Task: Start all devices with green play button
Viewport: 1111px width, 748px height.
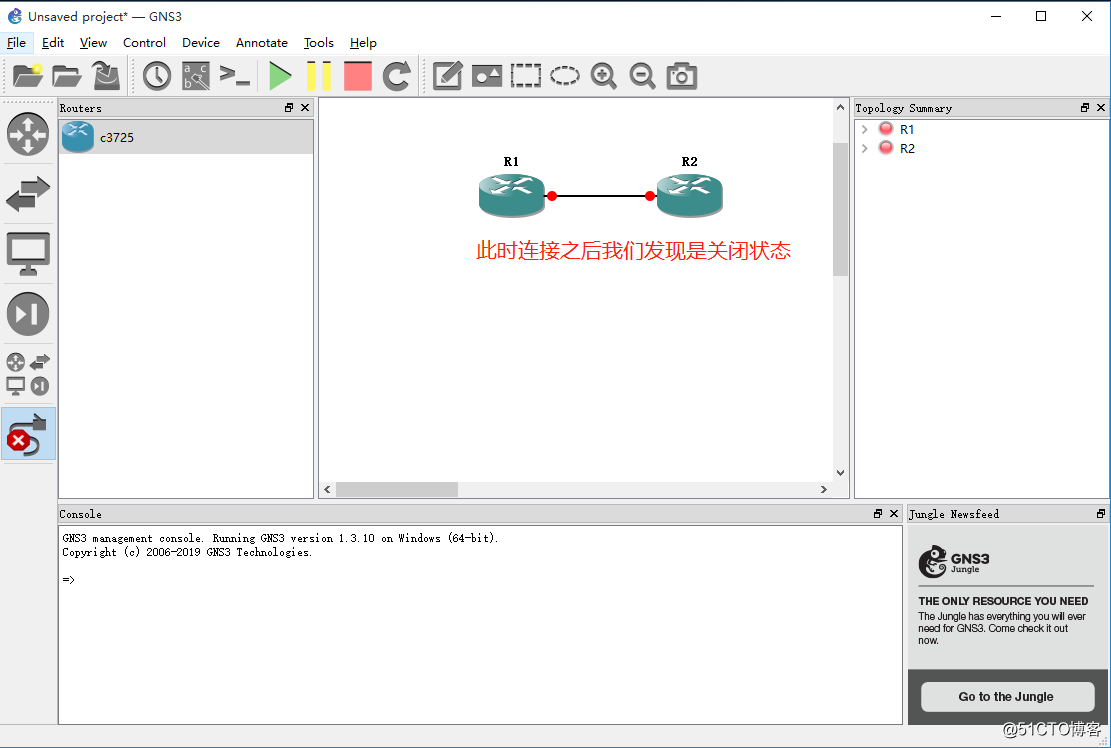Action: (280, 76)
